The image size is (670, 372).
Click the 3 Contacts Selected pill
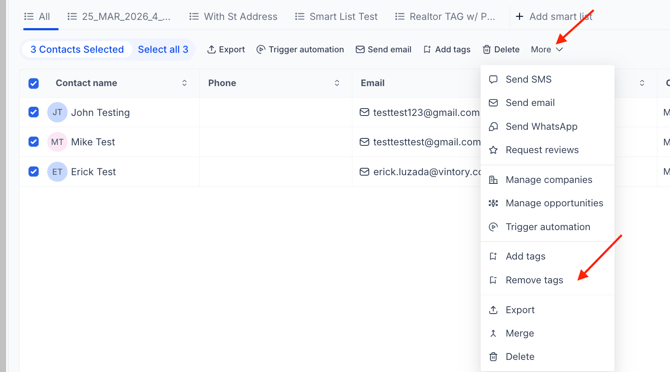pos(77,50)
